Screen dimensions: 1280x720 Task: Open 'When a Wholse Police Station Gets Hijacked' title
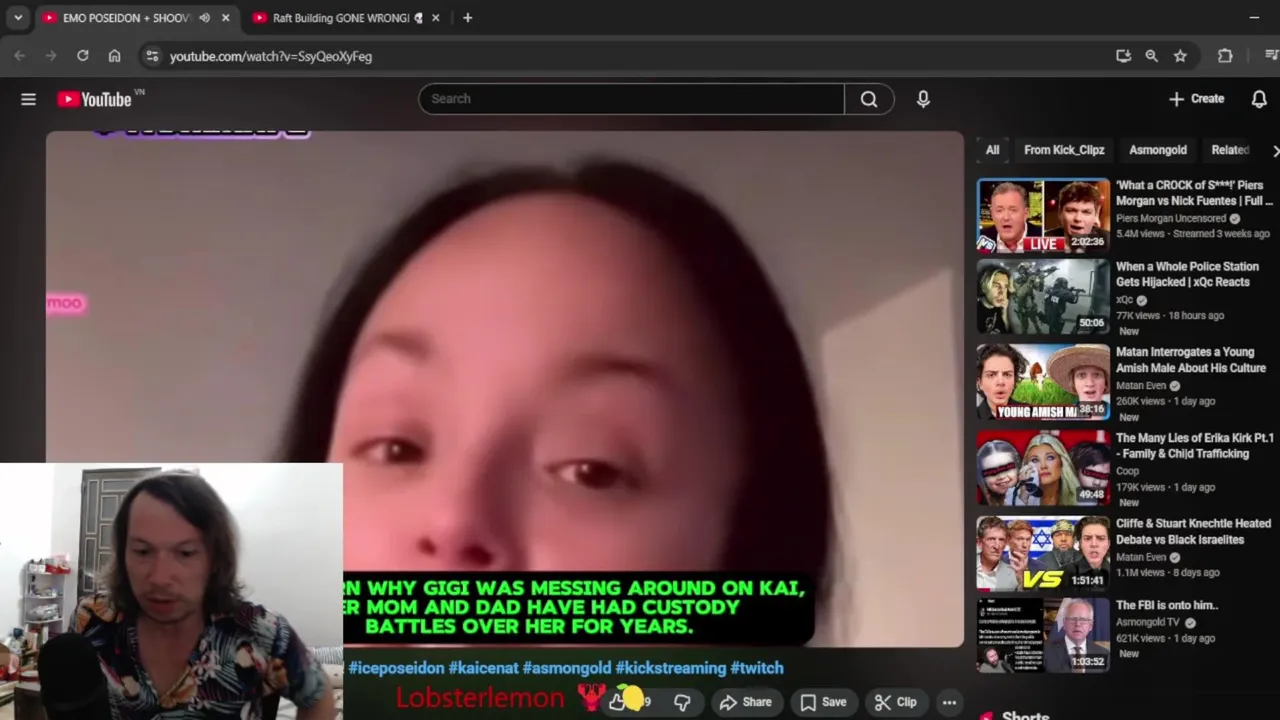[1187, 274]
